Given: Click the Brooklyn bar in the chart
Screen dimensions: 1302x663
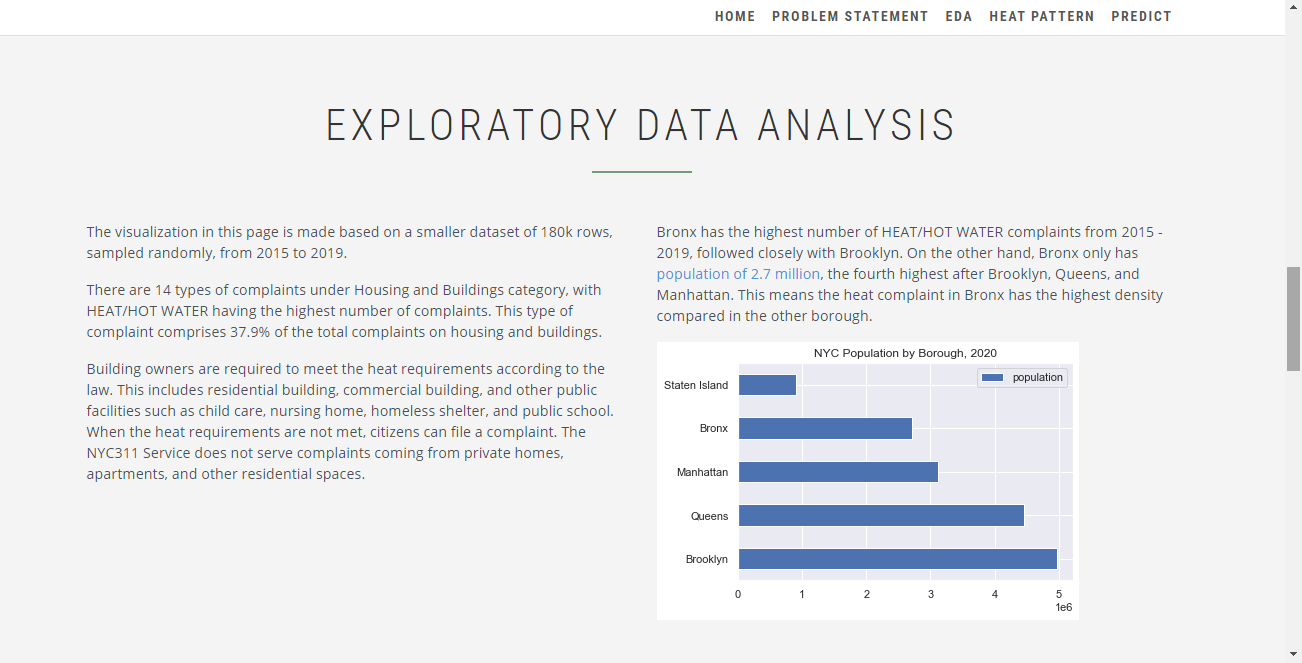Looking at the screenshot, I should click(x=897, y=559).
